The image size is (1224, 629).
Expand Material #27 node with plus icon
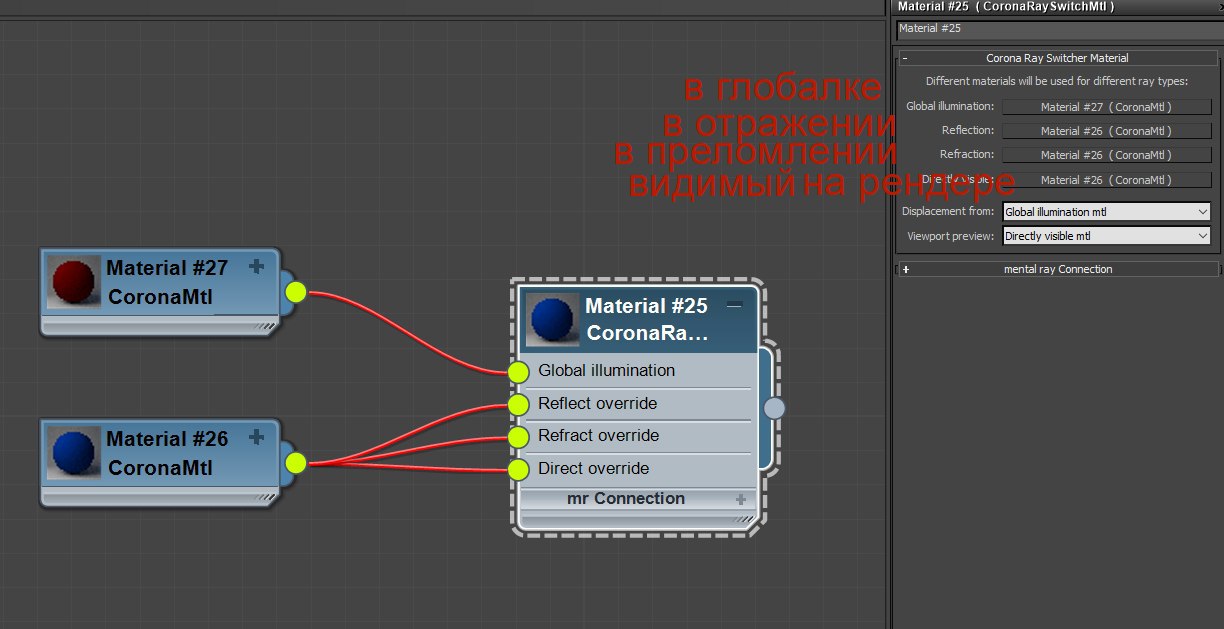(x=256, y=266)
